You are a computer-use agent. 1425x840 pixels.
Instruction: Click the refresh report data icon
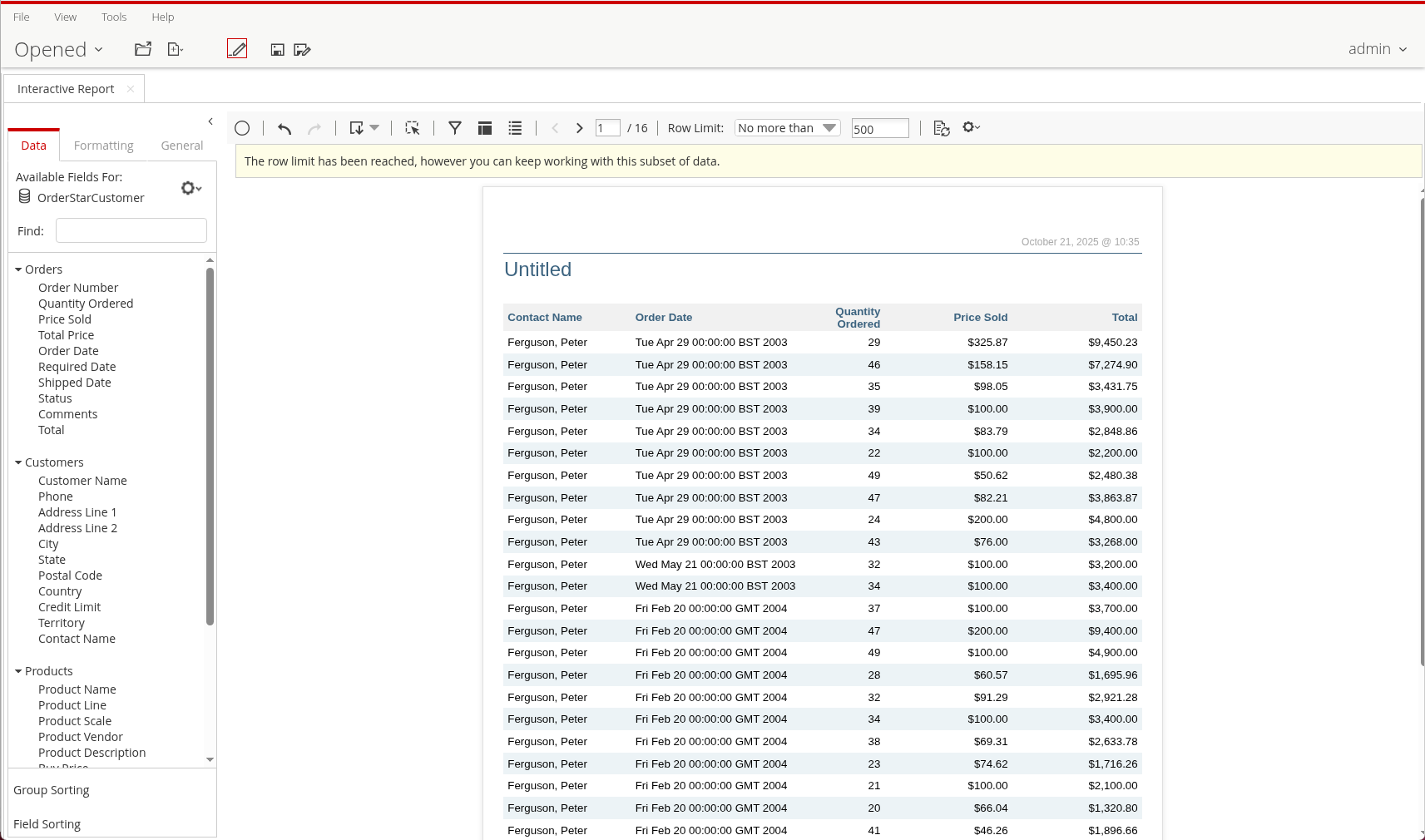[941, 128]
